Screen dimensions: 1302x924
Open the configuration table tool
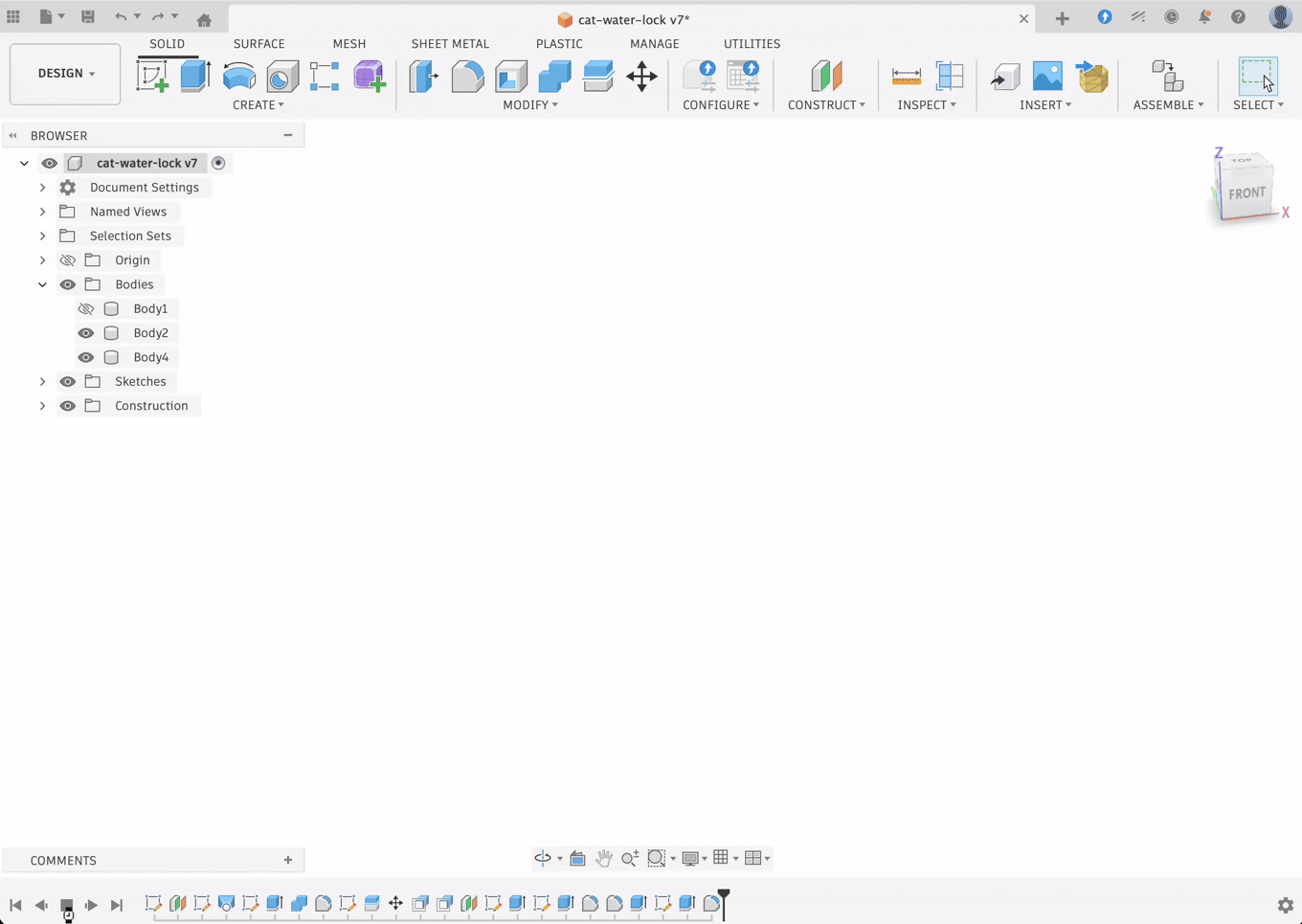click(743, 76)
